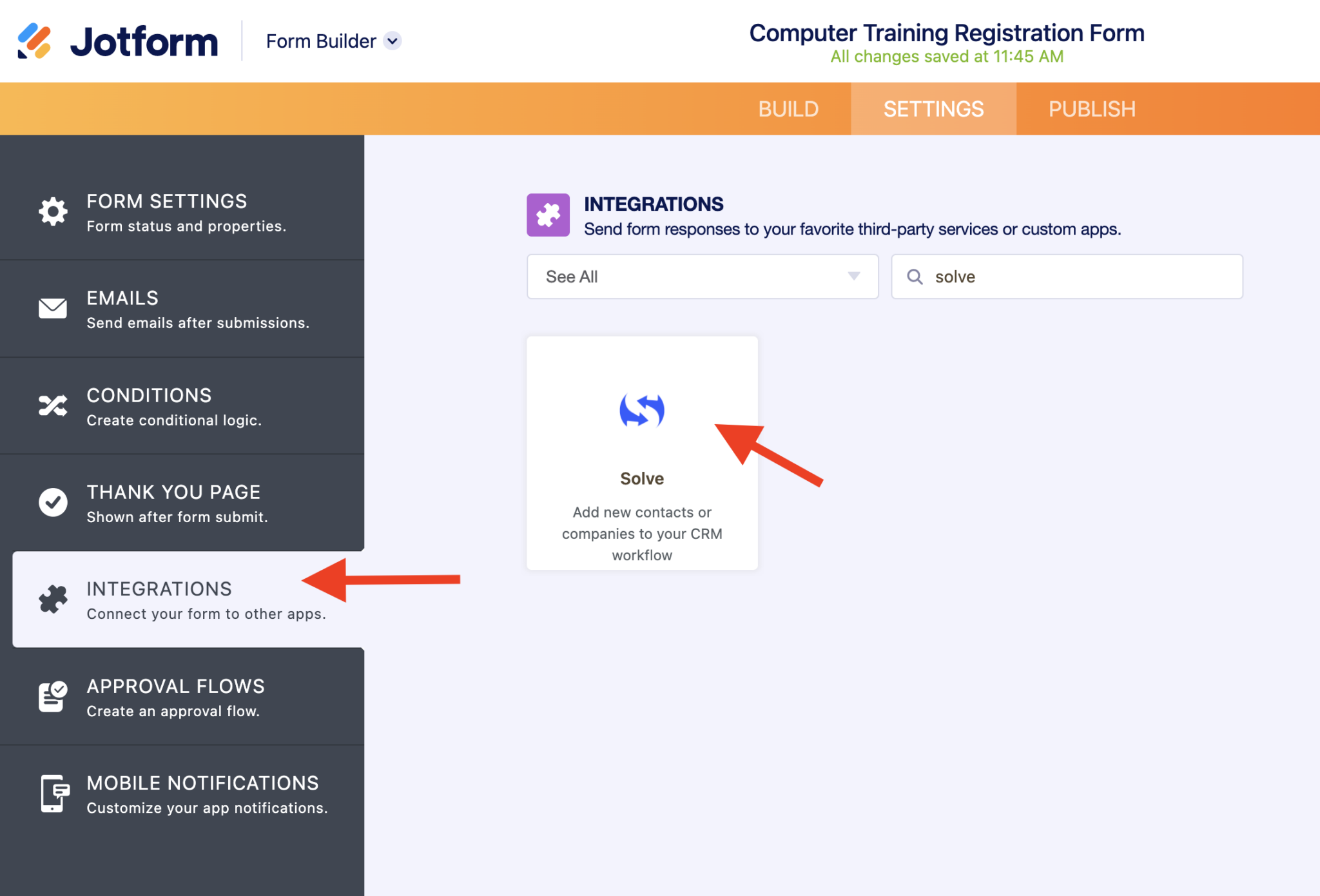1320x896 pixels.
Task: Click the search magnifier icon
Action: click(x=915, y=277)
